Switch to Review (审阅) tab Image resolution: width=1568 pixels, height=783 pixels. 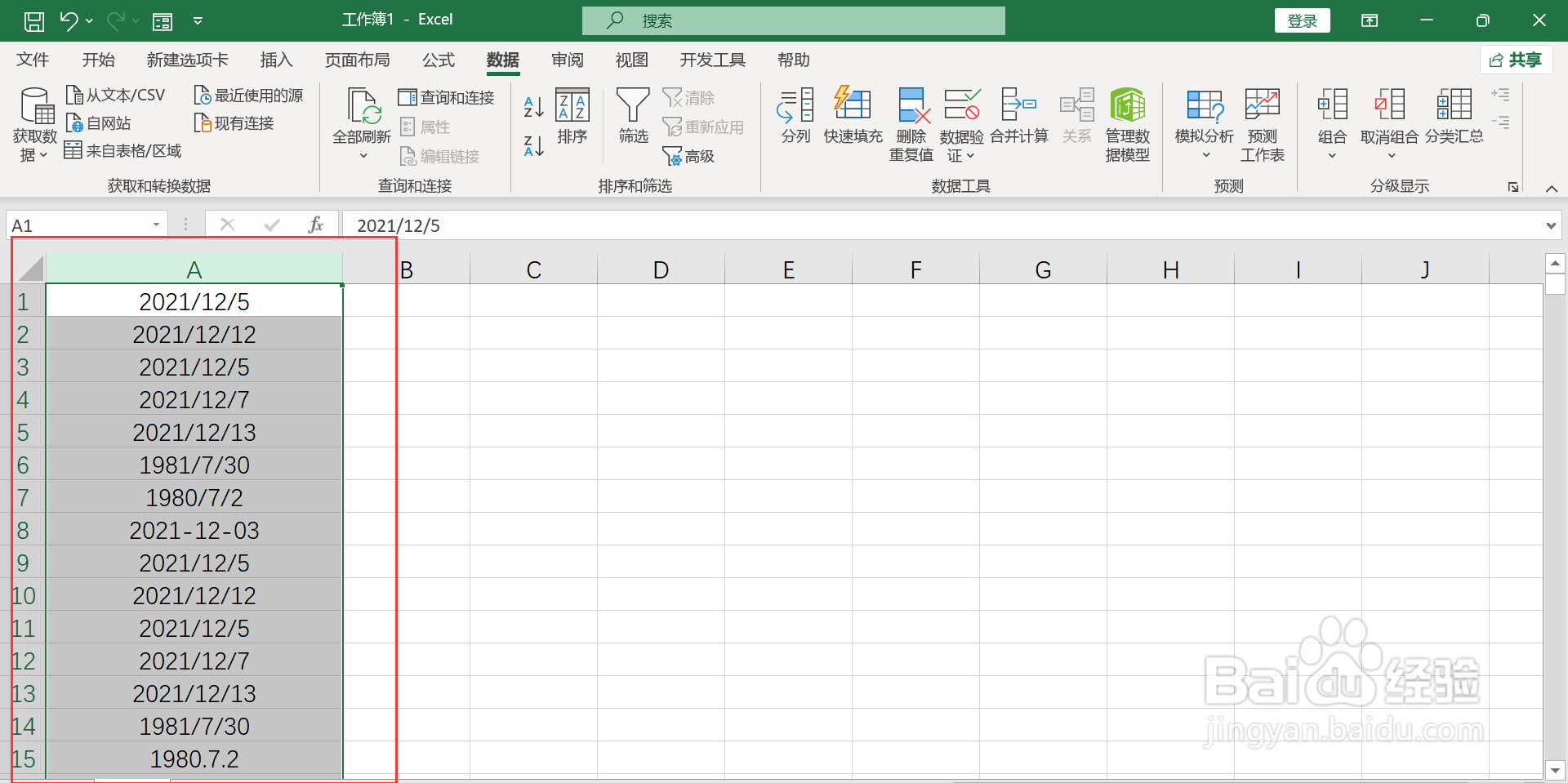pos(568,60)
